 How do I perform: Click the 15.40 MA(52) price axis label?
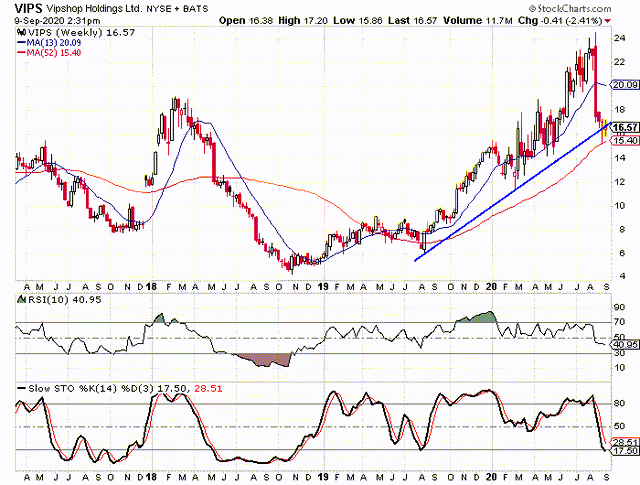click(x=625, y=140)
